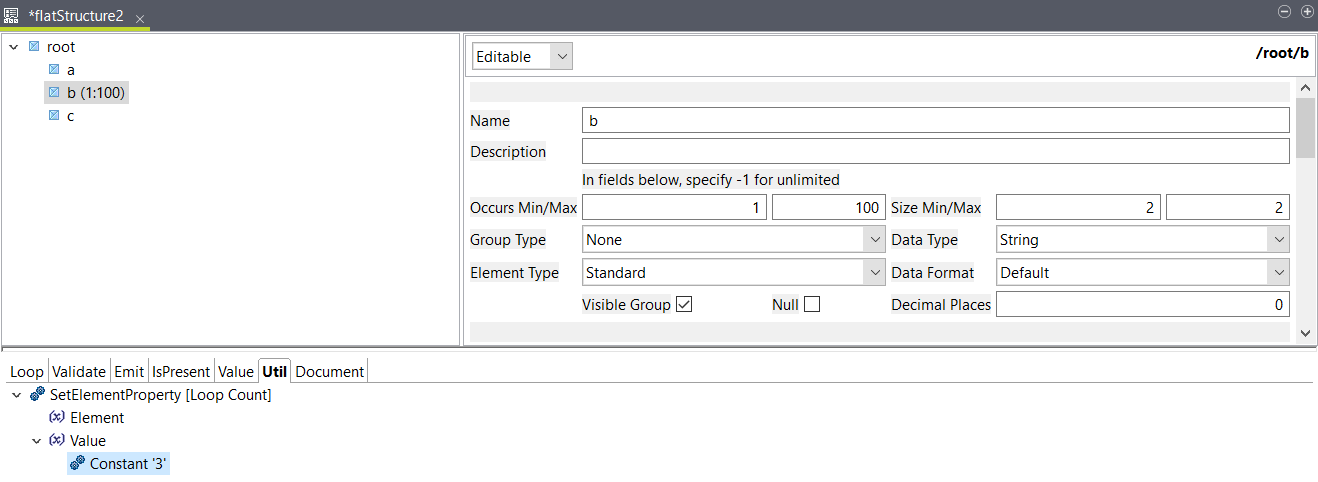1318x482 pixels.
Task: Click the Constant '3' function icon
Action: click(77, 464)
